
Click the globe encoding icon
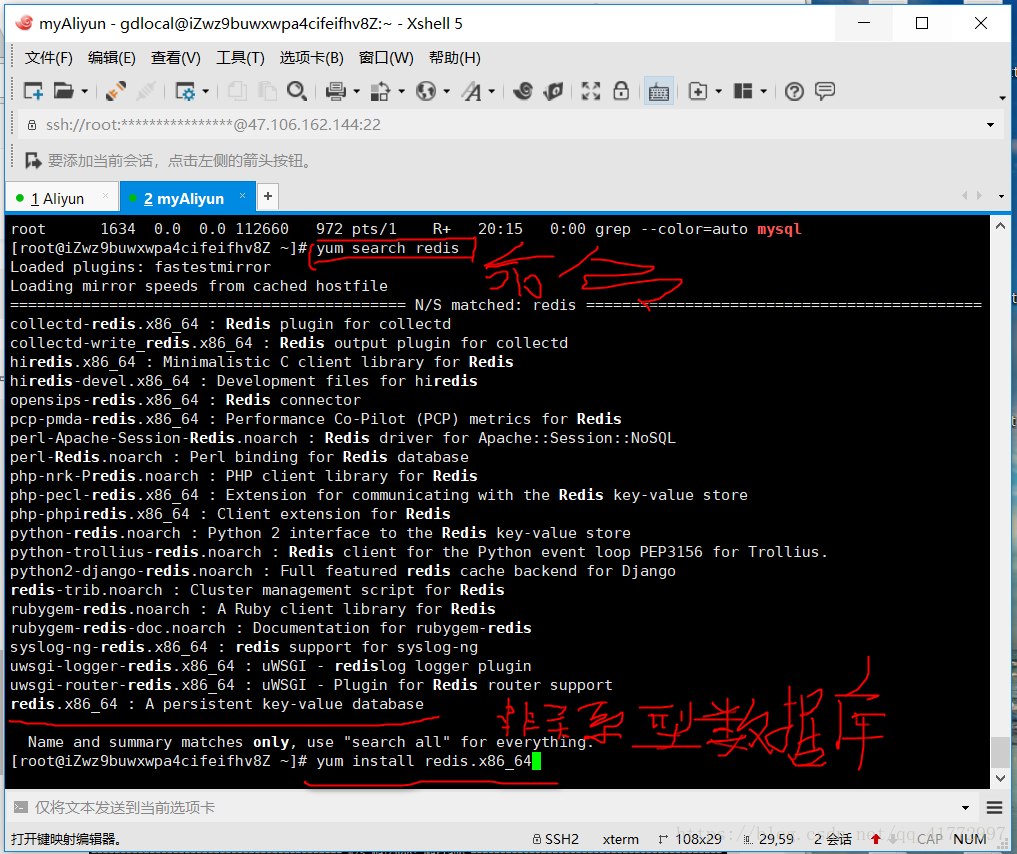pyautogui.click(x=425, y=91)
